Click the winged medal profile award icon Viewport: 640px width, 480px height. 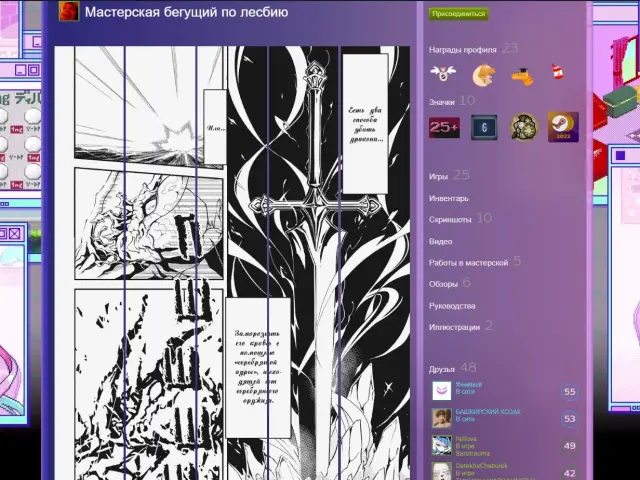click(x=443, y=74)
